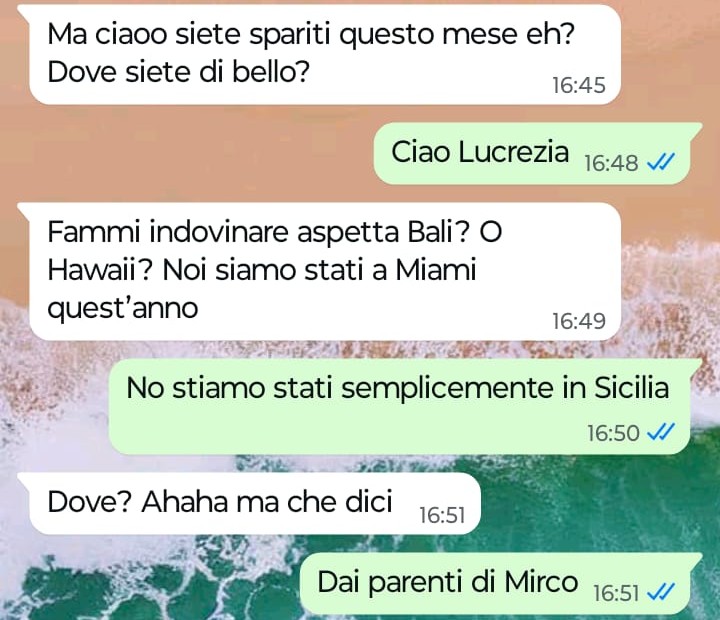Tap the 16:51 timestamp beside "che dici"
720x620 pixels.
click(x=442, y=515)
